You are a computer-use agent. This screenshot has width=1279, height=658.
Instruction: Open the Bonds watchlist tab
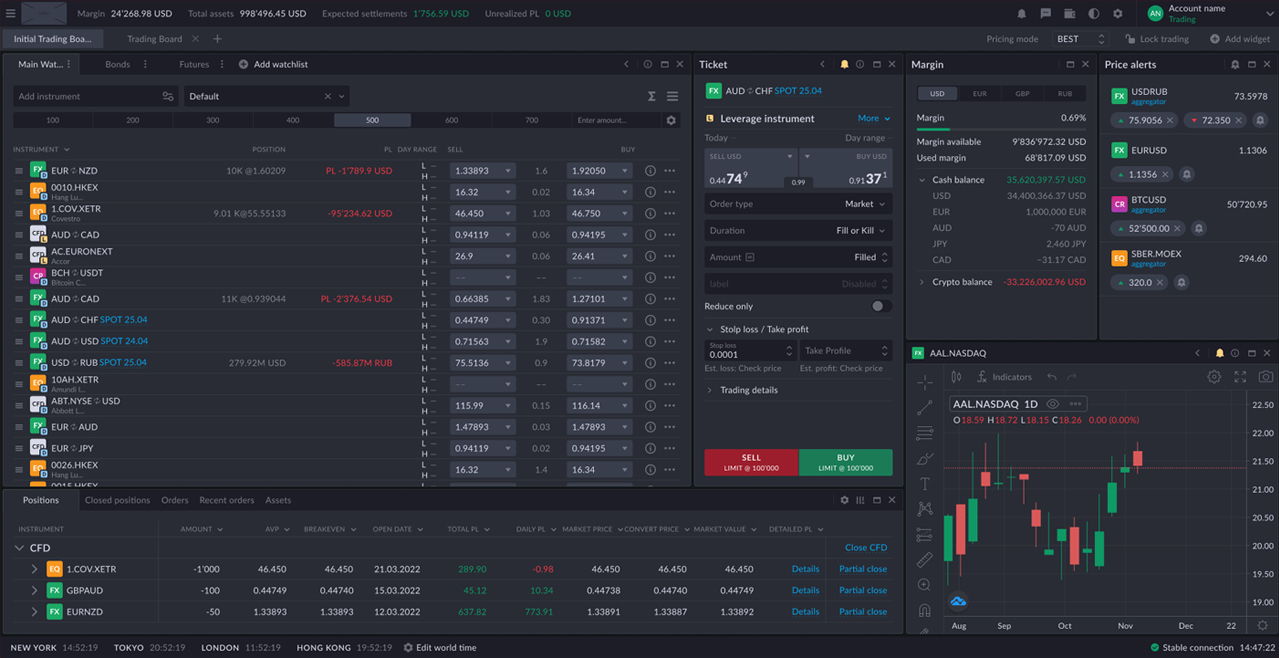pos(117,64)
